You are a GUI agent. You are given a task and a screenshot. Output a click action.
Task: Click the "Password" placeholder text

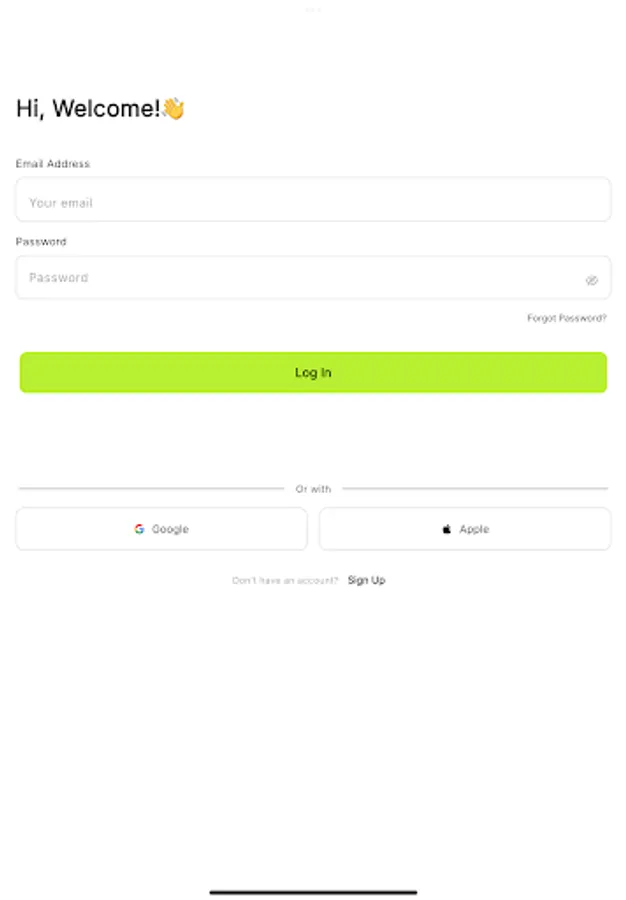pyautogui.click(x=58, y=277)
